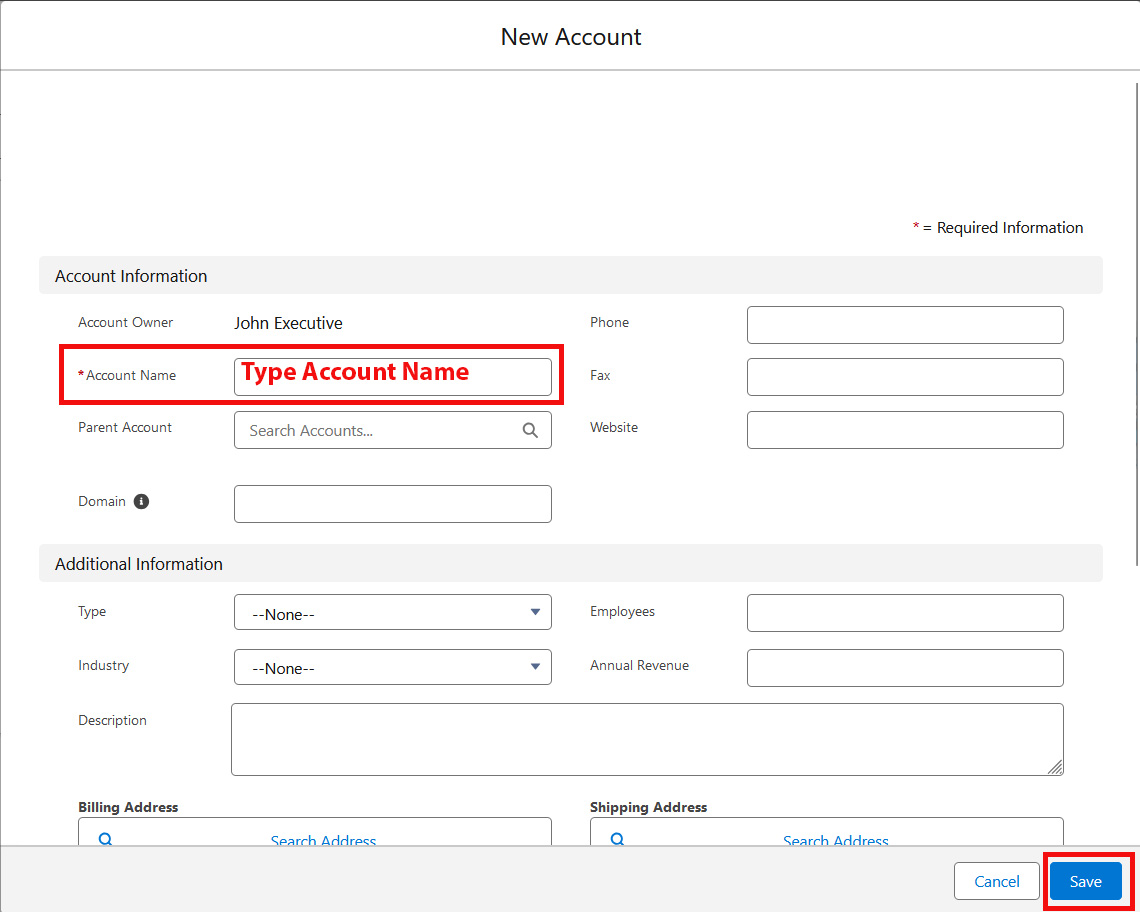This screenshot has width=1140, height=912.
Task: Click the Save button
Action: pyautogui.click(x=1085, y=881)
